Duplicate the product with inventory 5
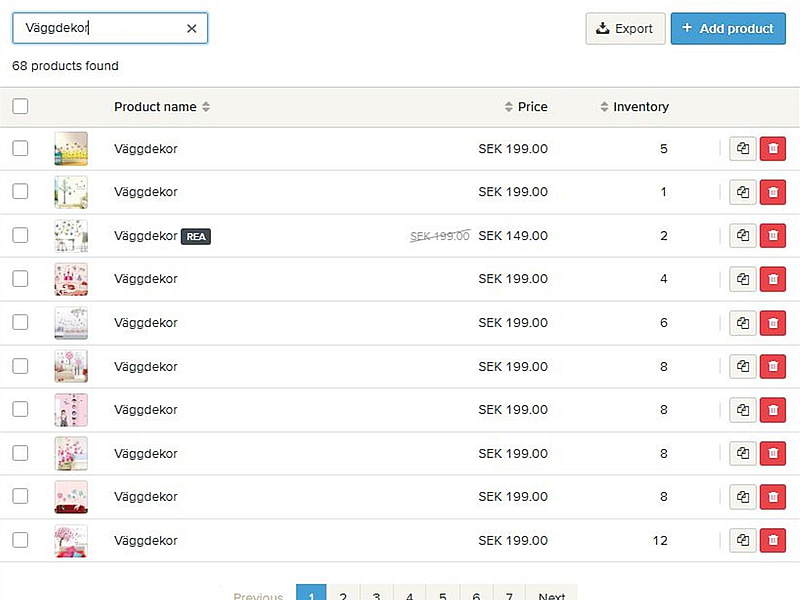This screenshot has height=600, width=800. (x=743, y=149)
